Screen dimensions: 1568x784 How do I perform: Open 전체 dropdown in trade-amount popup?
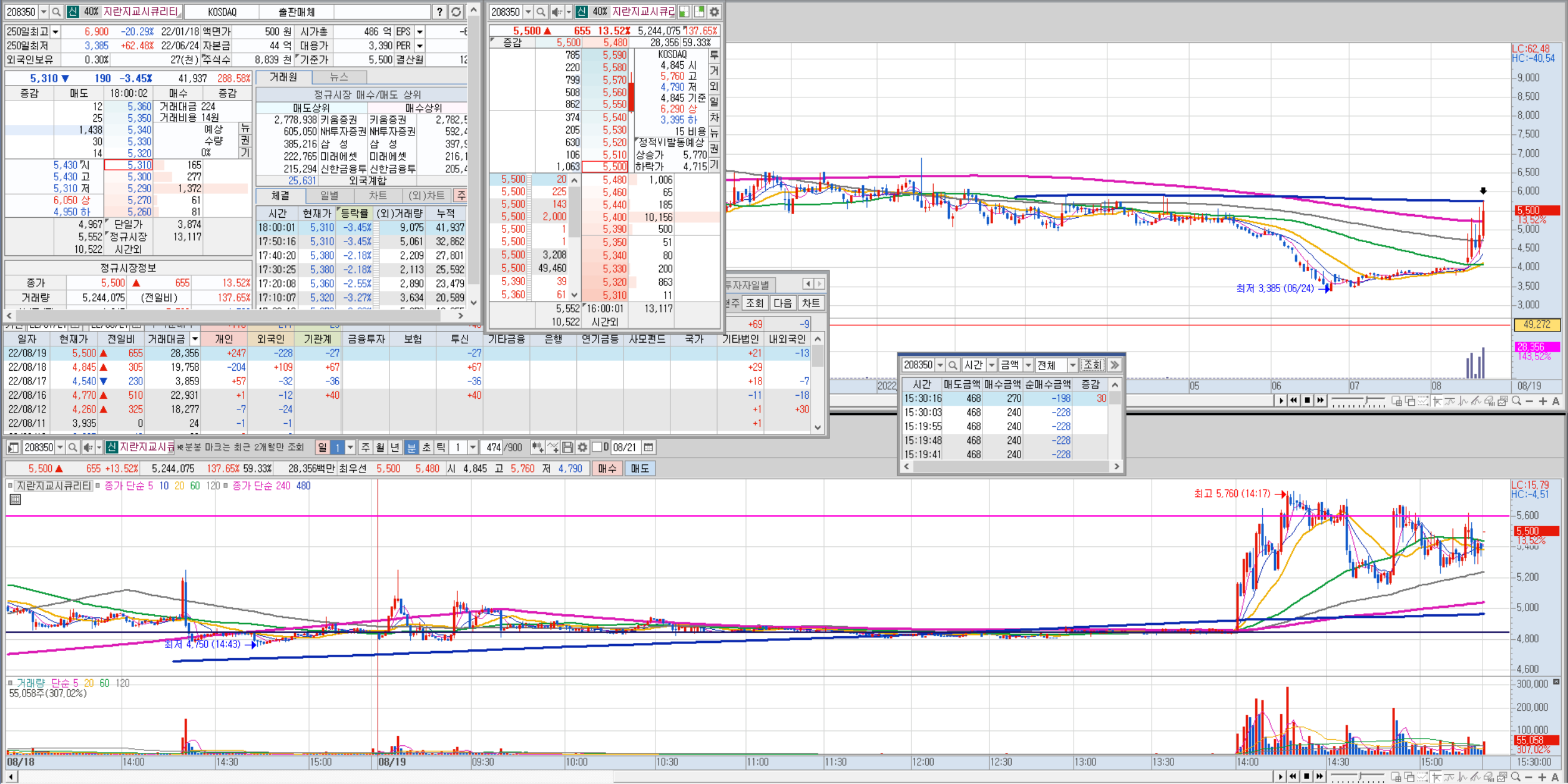click(1072, 365)
